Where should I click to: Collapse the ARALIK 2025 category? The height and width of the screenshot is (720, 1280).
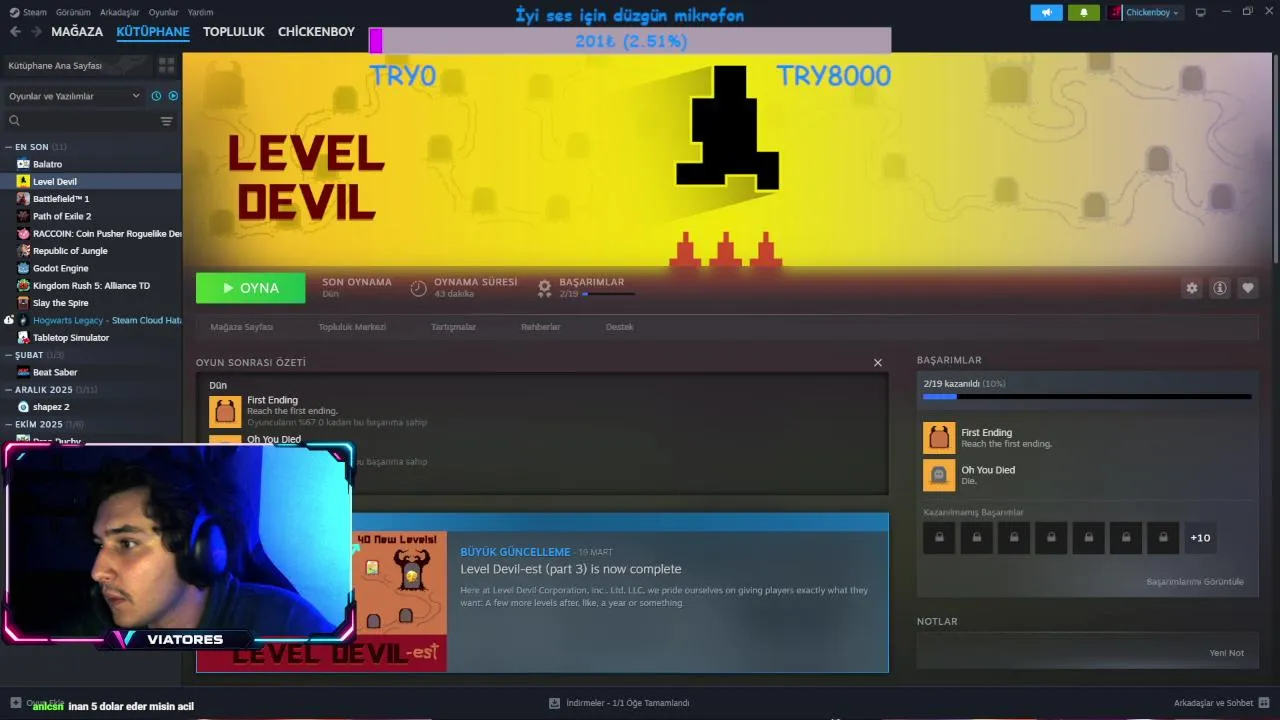9,389
